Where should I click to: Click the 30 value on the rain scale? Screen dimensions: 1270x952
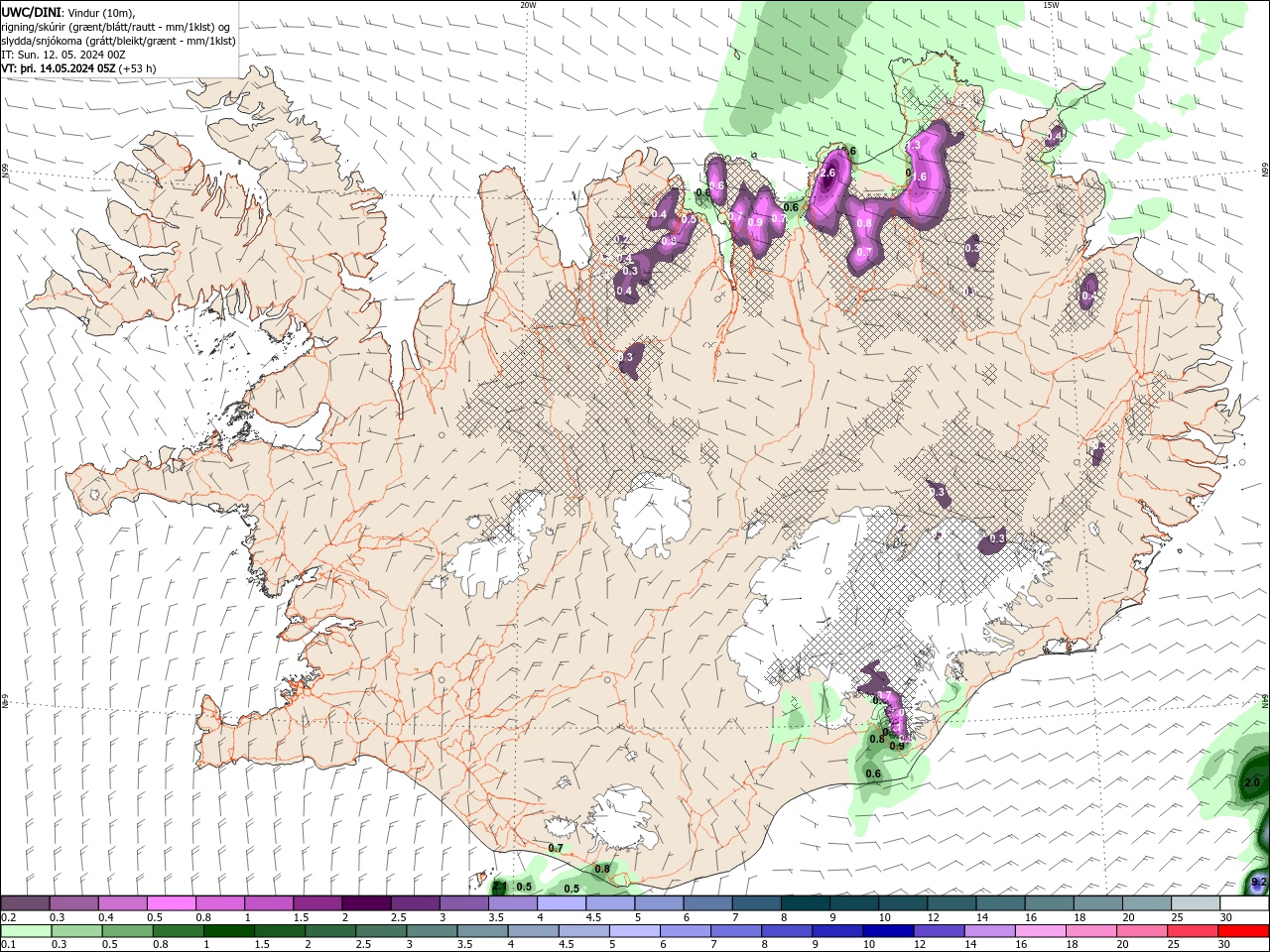pos(1226,945)
